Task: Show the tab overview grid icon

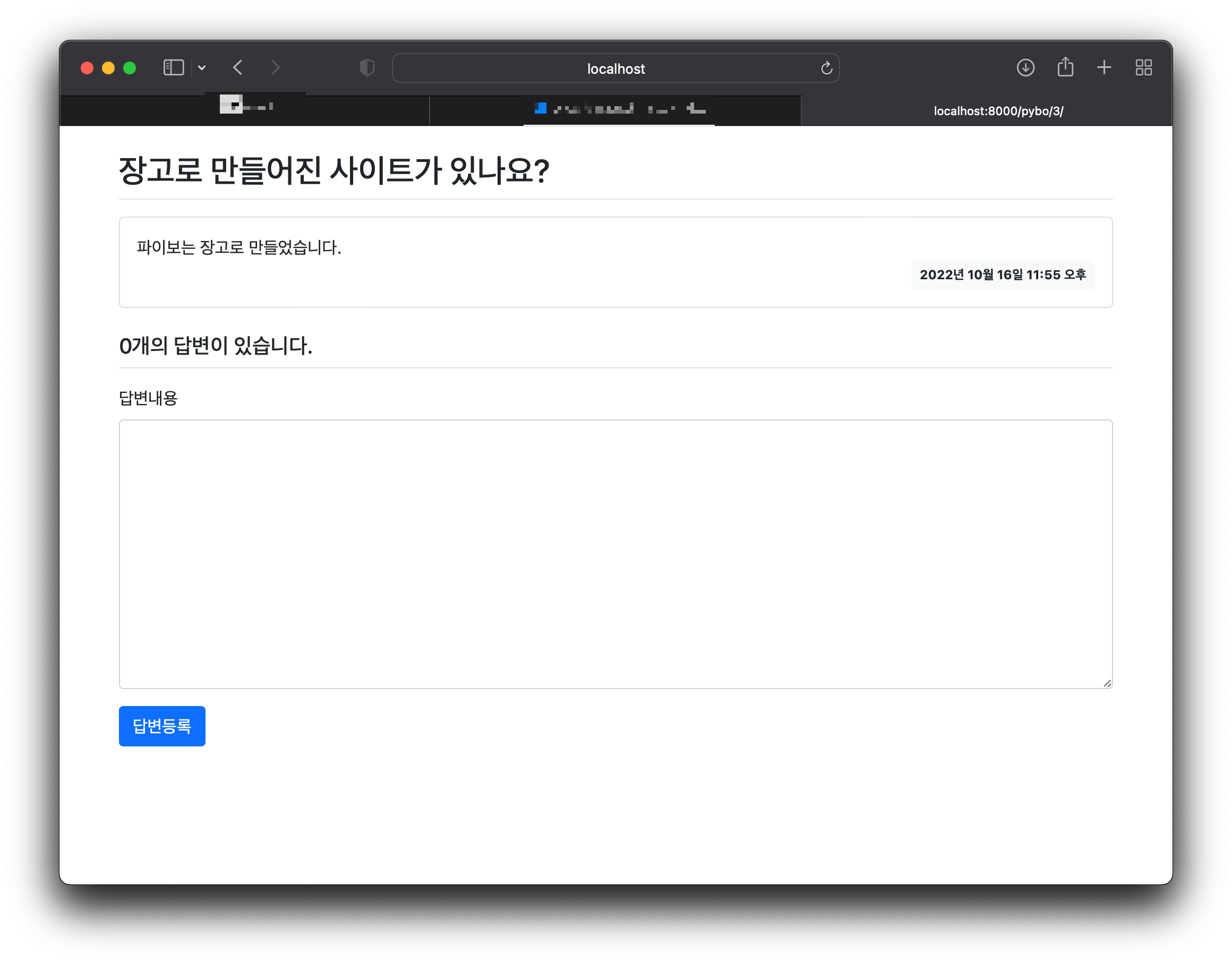Action: click(x=1143, y=67)
